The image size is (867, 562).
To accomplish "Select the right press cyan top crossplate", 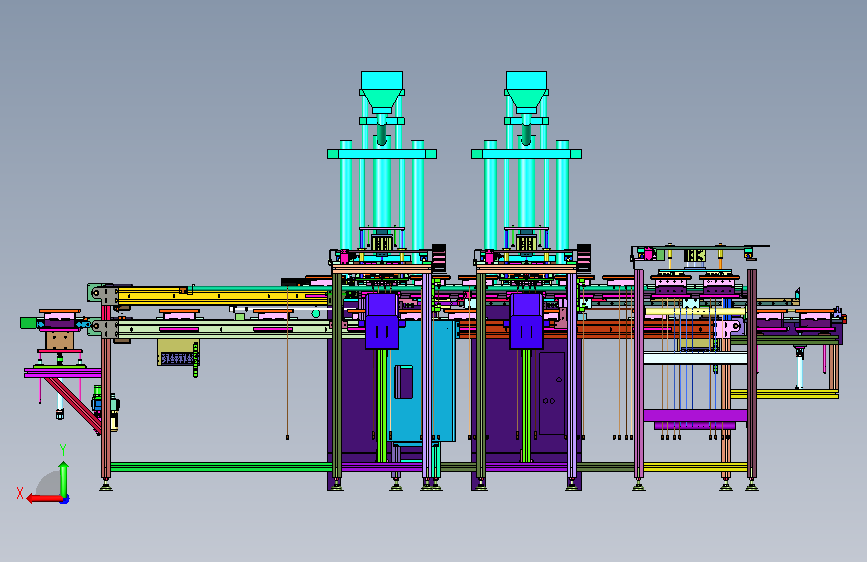I will pos(526,154).
